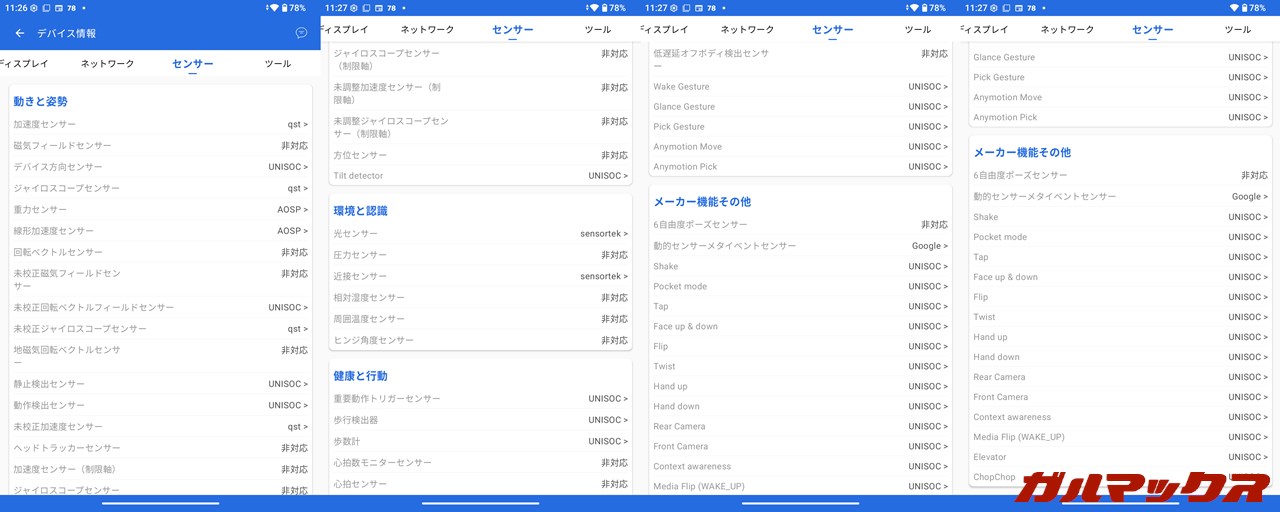Select the 未校正加速度センサー row

[160, 427]
